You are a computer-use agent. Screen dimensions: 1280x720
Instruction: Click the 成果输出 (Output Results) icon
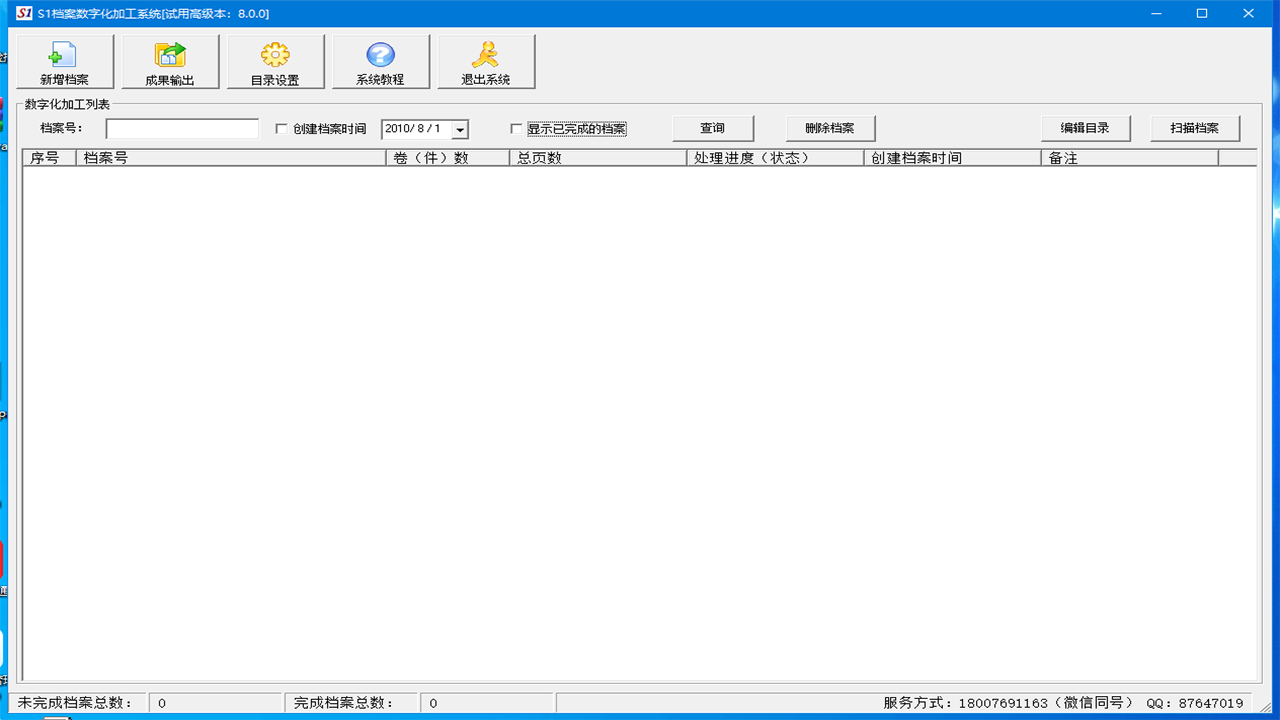pyautogui.click(x=169, y=60)
